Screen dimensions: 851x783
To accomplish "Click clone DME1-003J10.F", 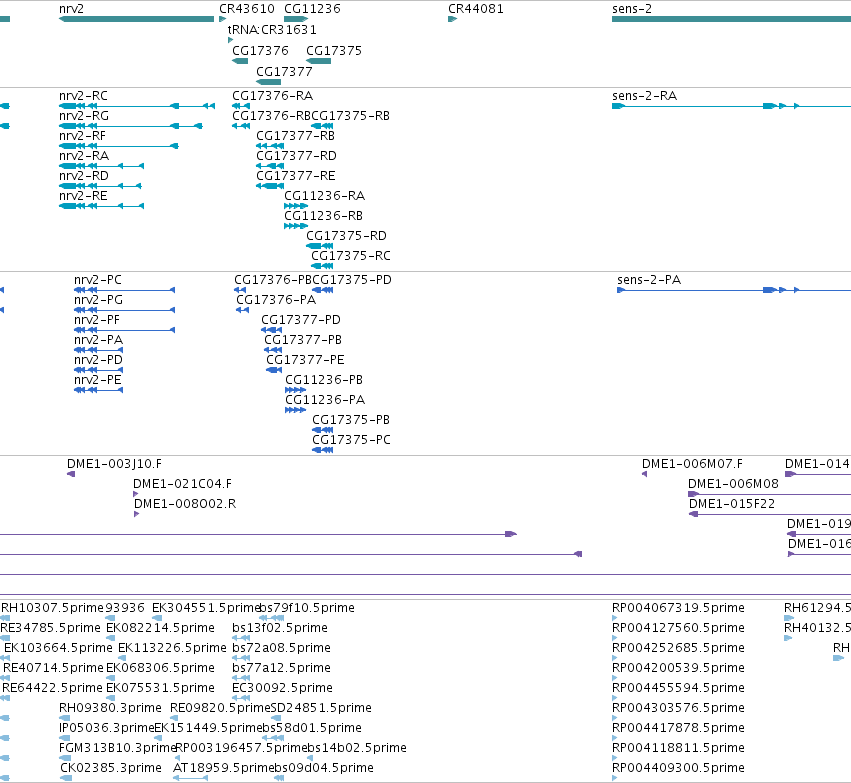I will (114, 464).
